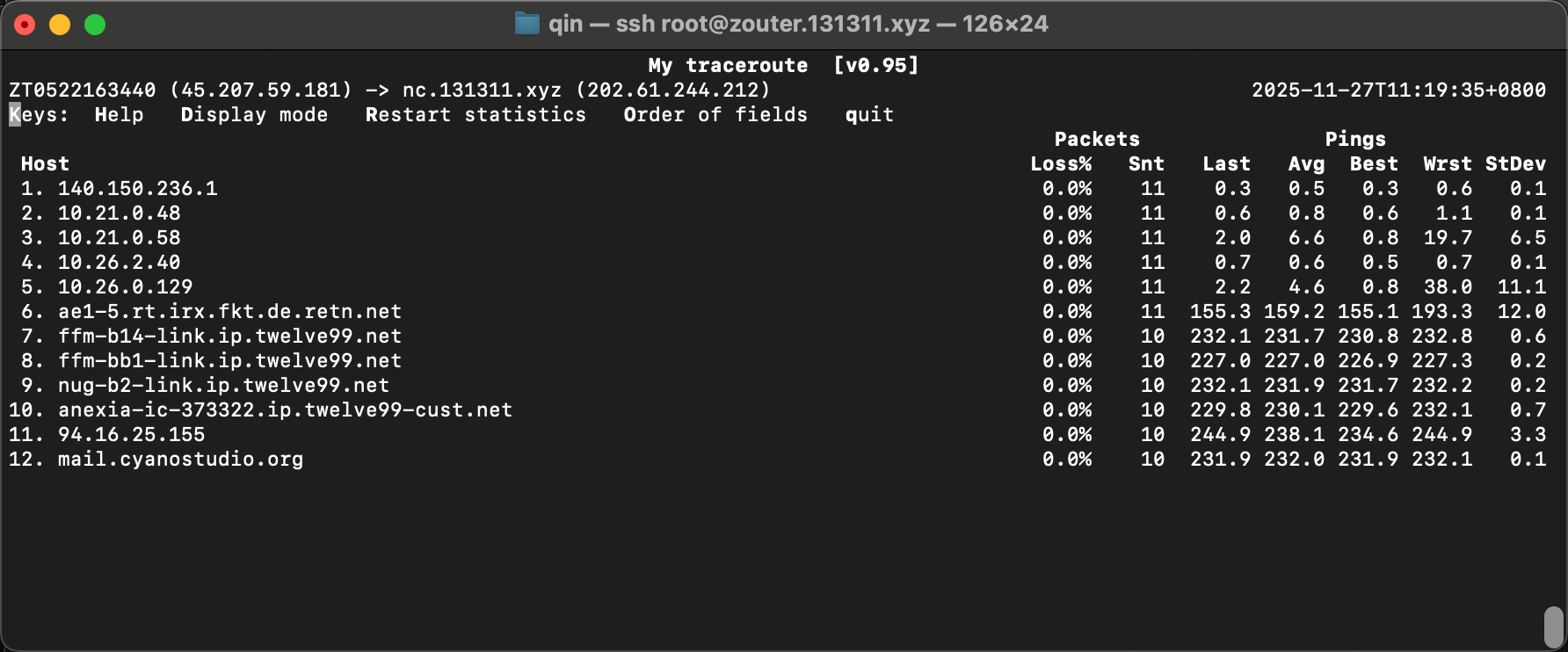Click hop 12 mail.cyanostudio.org
The width and height of the screenshot is (1568, 652).
click(180, 460)
